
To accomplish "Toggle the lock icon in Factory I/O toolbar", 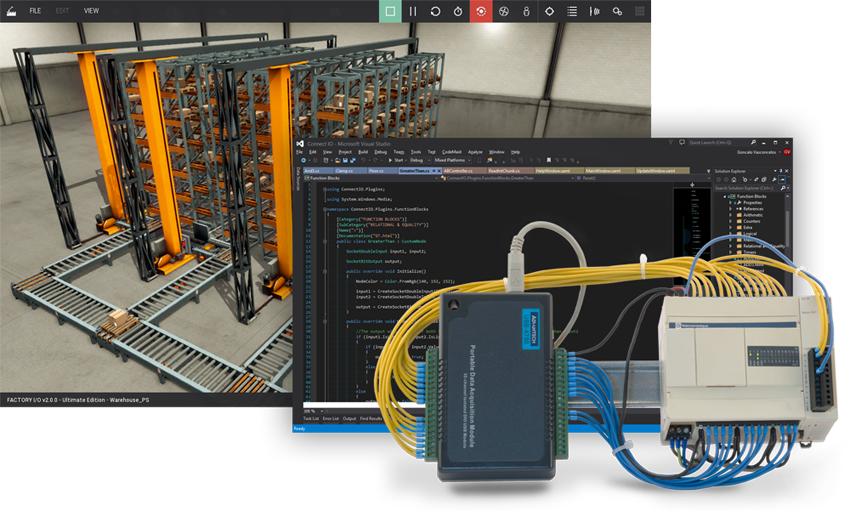I will pos(526,11).
